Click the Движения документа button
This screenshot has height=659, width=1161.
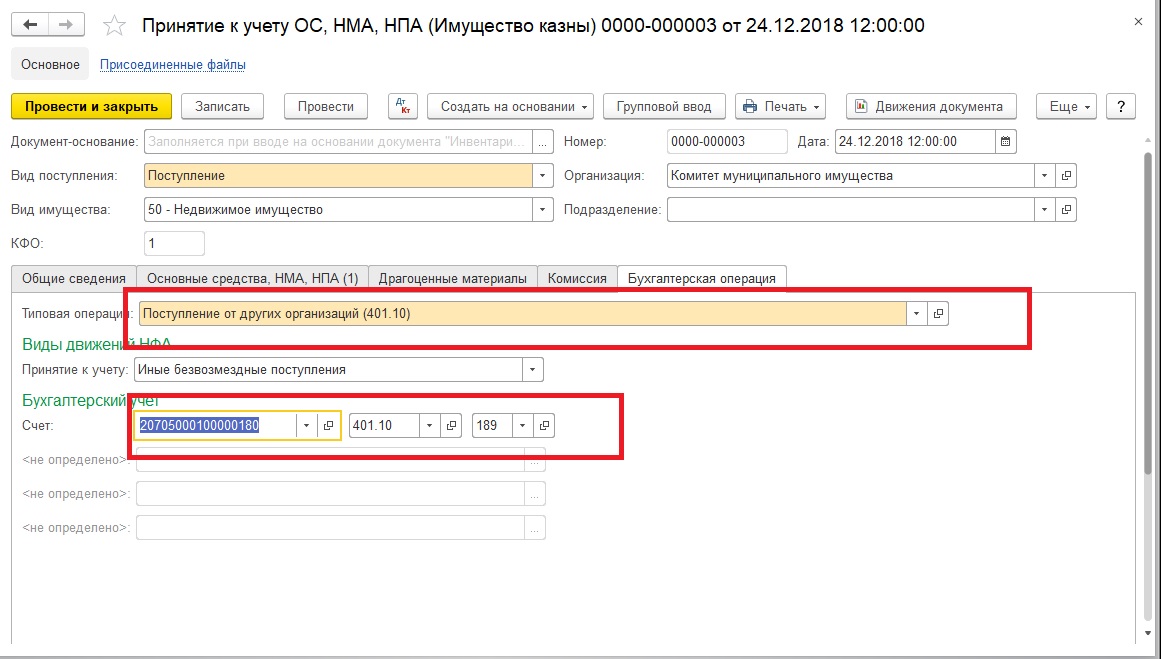pyautogui.click(x=930, y=107)
